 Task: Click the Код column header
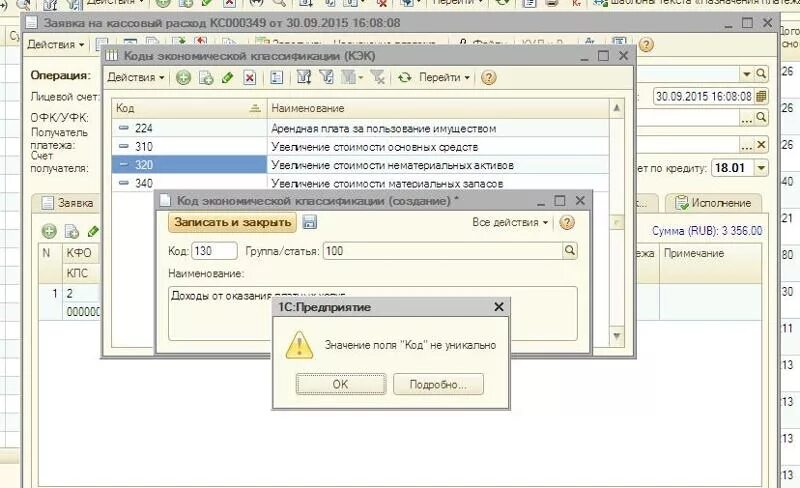(189, 108)
